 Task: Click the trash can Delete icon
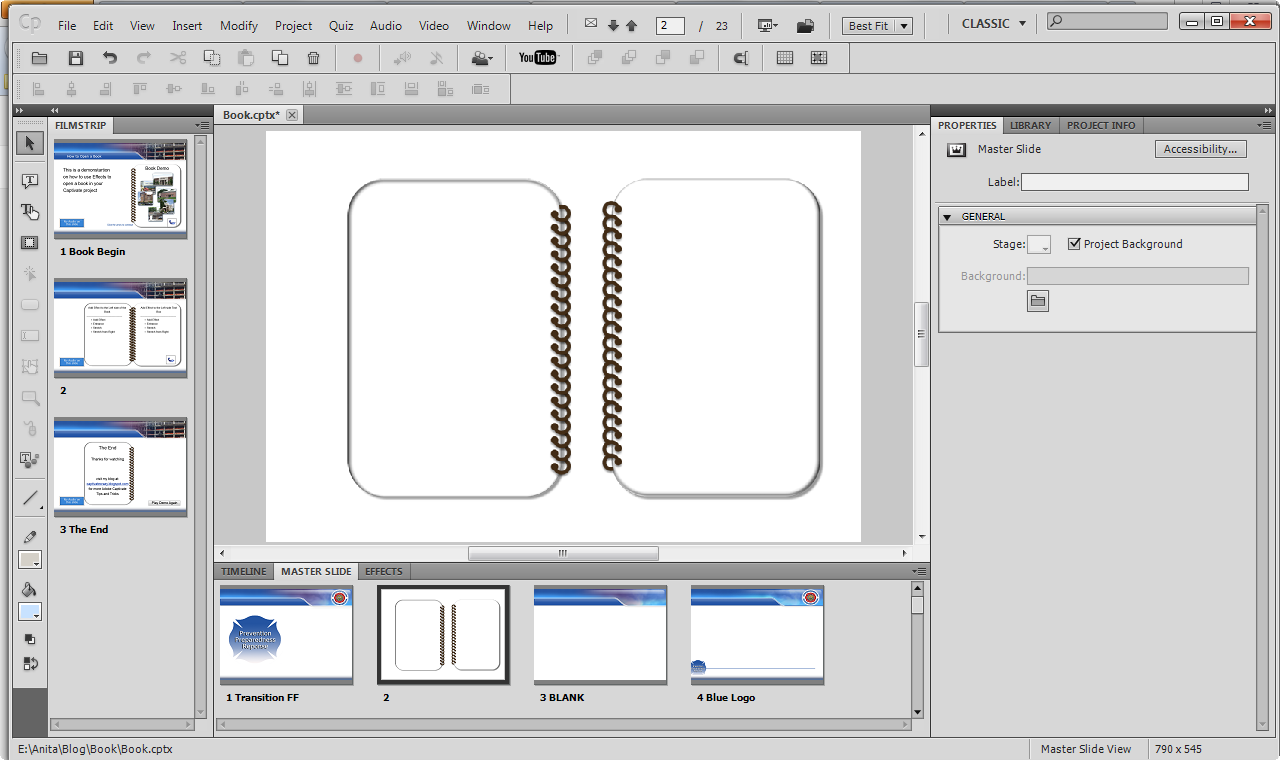point(314,58)
